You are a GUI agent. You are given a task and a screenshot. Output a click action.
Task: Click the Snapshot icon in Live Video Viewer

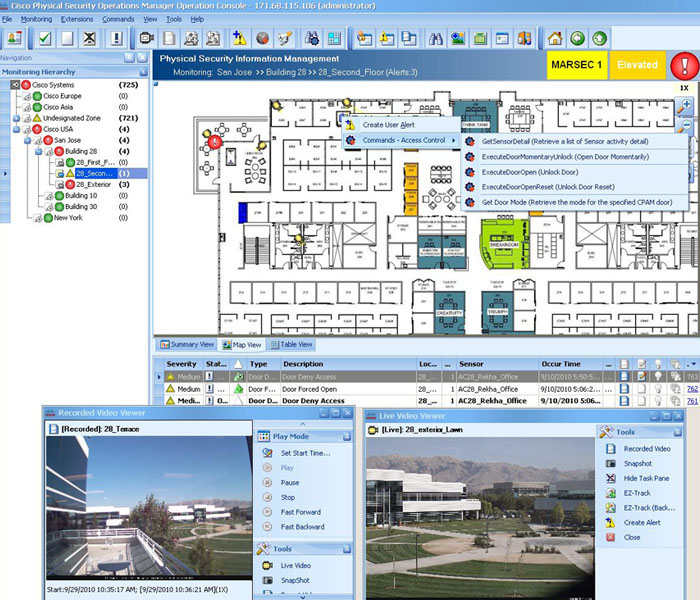point(610,463)
